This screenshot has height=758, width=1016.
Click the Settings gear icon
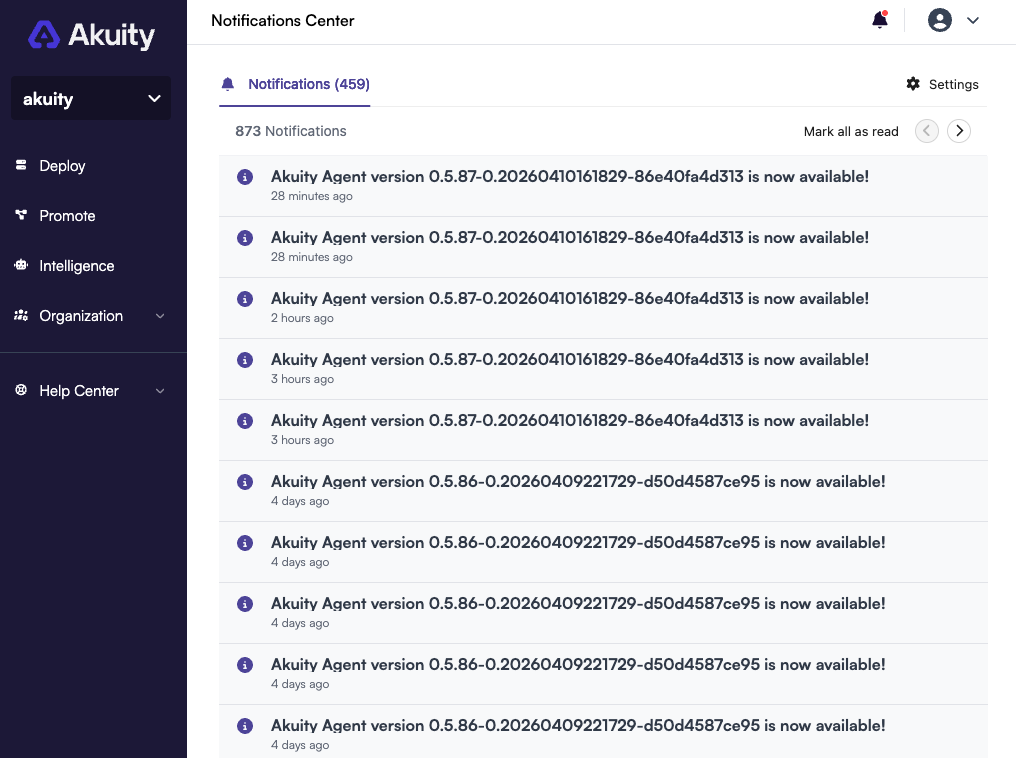pos(913,84)
